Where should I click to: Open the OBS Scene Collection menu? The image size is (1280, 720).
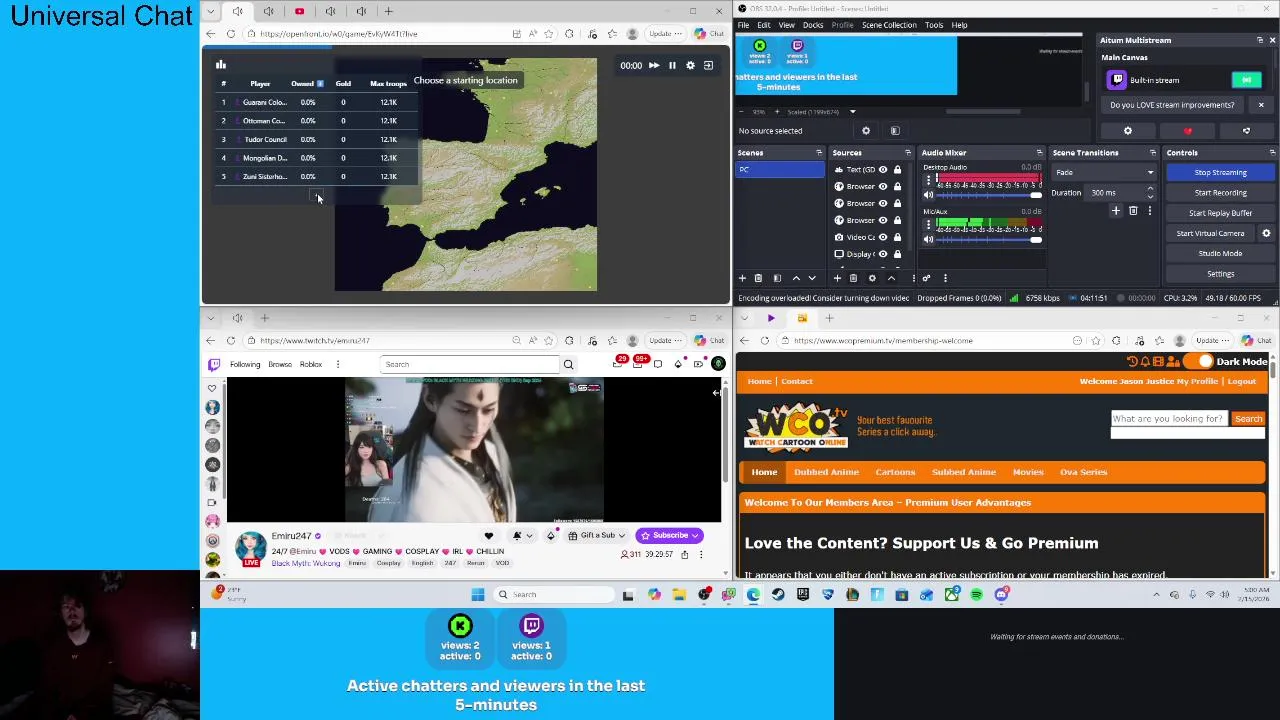(x=889, y=25)
